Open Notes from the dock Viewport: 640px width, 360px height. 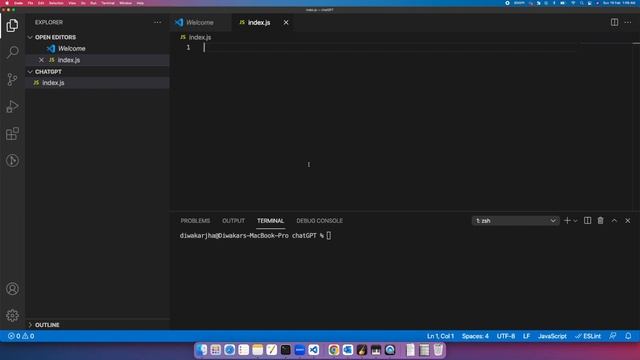pos(258,350)
